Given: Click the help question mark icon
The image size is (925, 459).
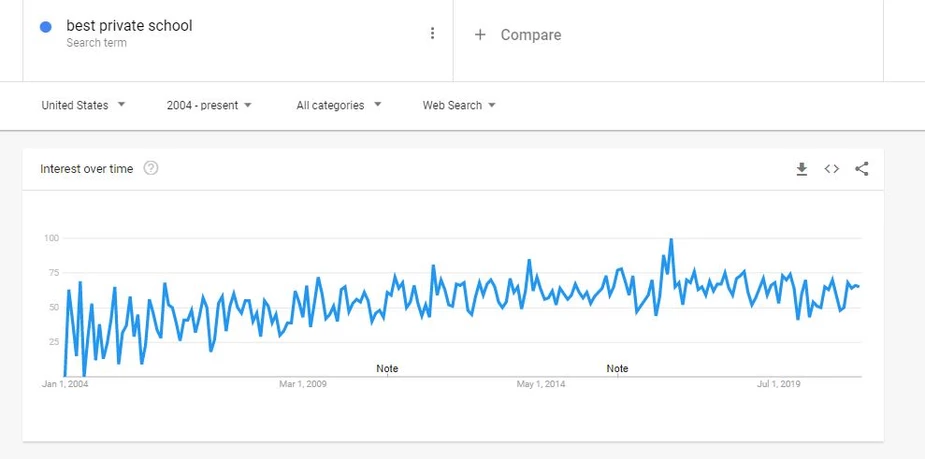Looking at the screenshot, I should click(151, 169).
